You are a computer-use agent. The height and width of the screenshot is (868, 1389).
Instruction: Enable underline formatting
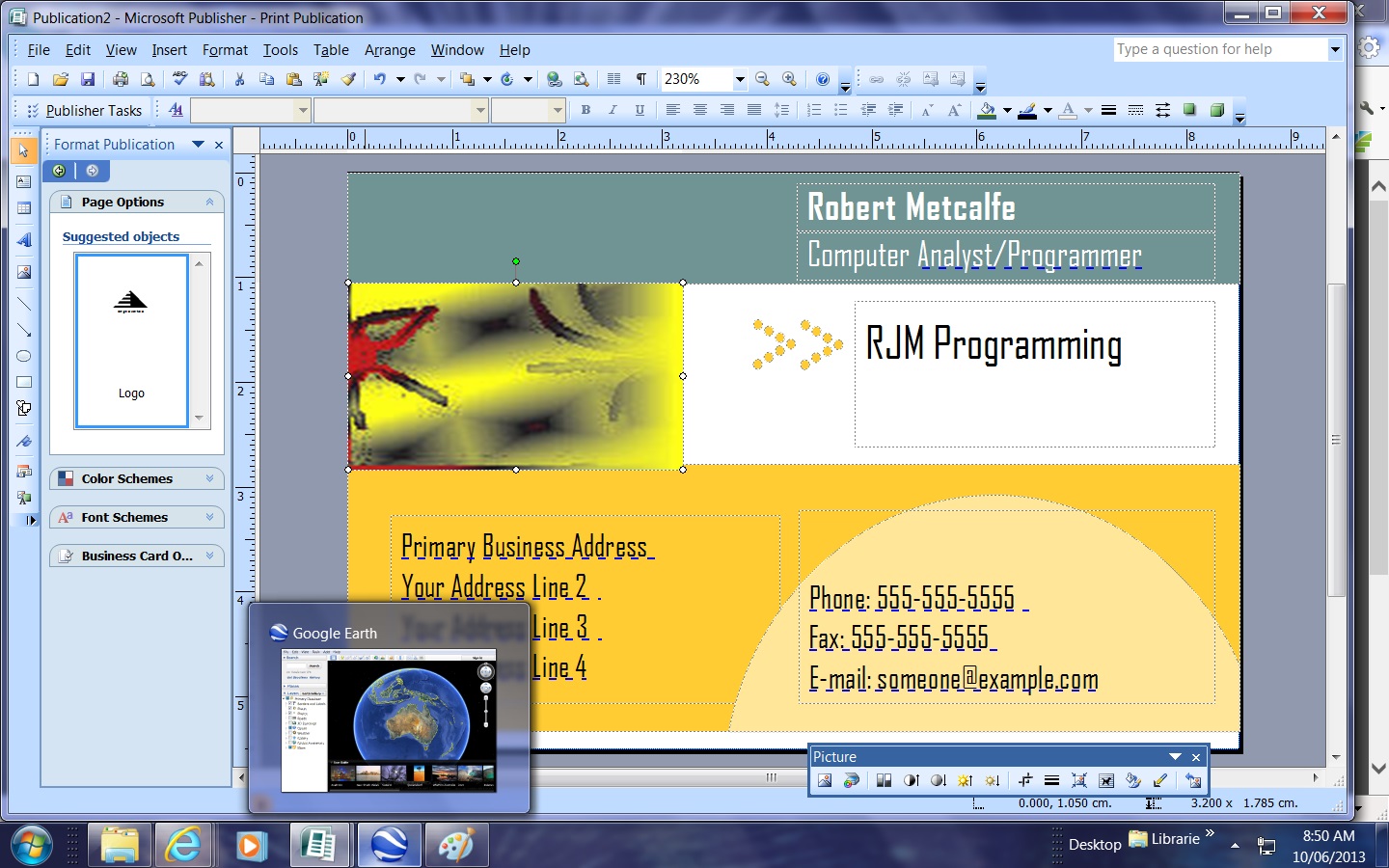[640, 110]
